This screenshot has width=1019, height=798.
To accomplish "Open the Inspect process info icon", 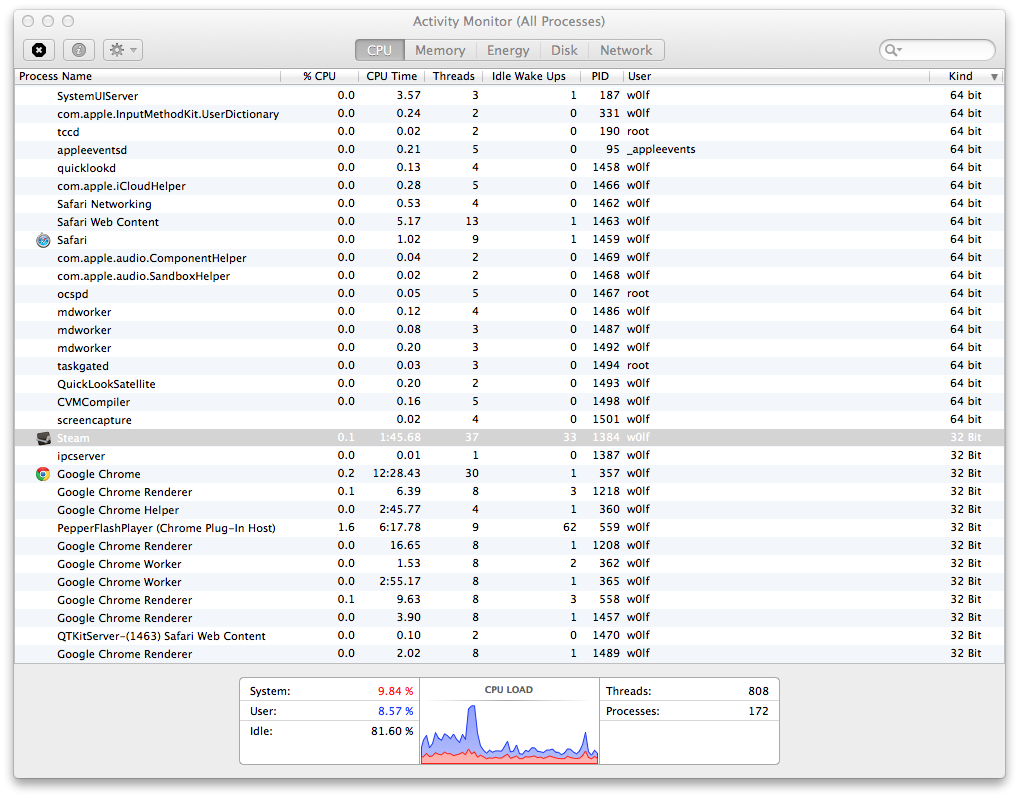I will tap(79, 50).
